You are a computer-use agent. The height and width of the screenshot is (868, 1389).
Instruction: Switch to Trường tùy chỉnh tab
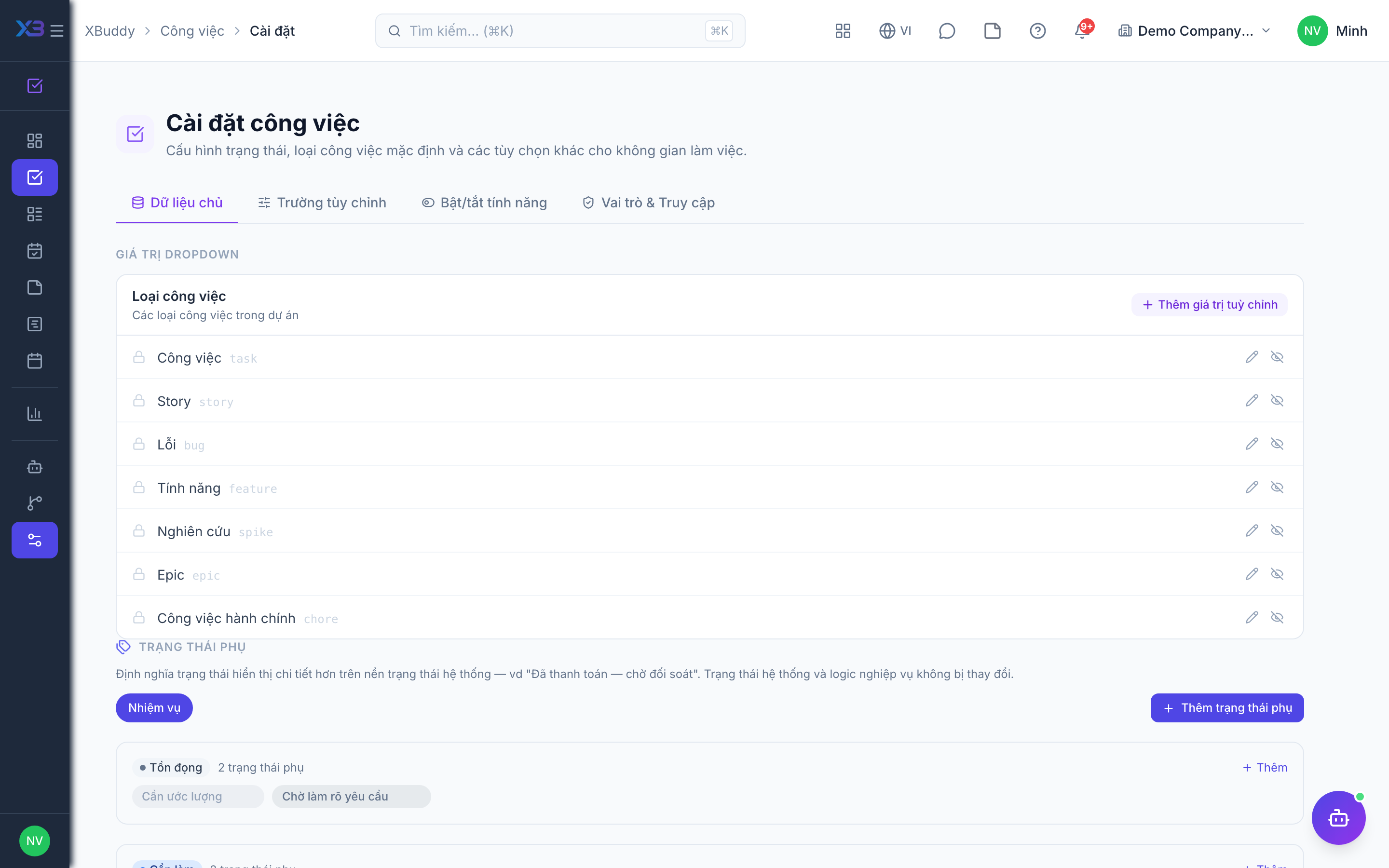(x=322, y=203)
